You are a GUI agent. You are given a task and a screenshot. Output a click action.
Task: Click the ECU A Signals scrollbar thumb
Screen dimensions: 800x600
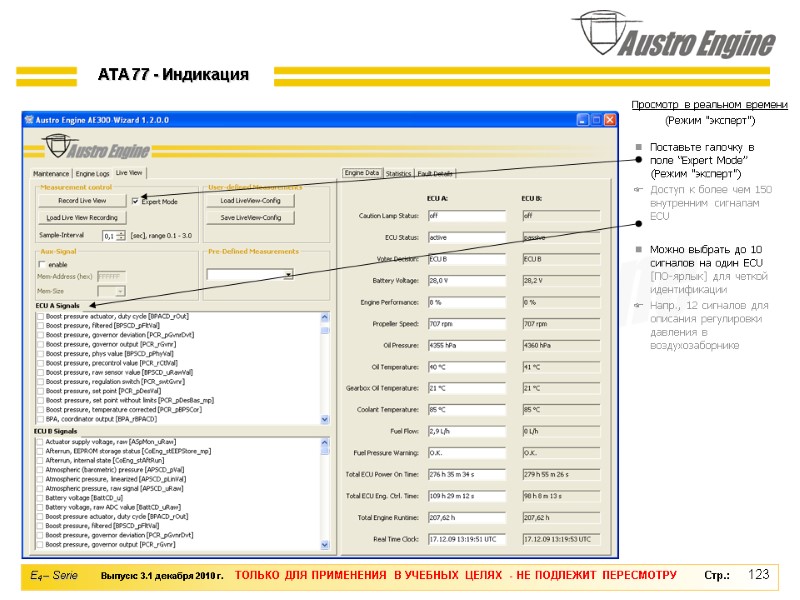coord(325,329)
